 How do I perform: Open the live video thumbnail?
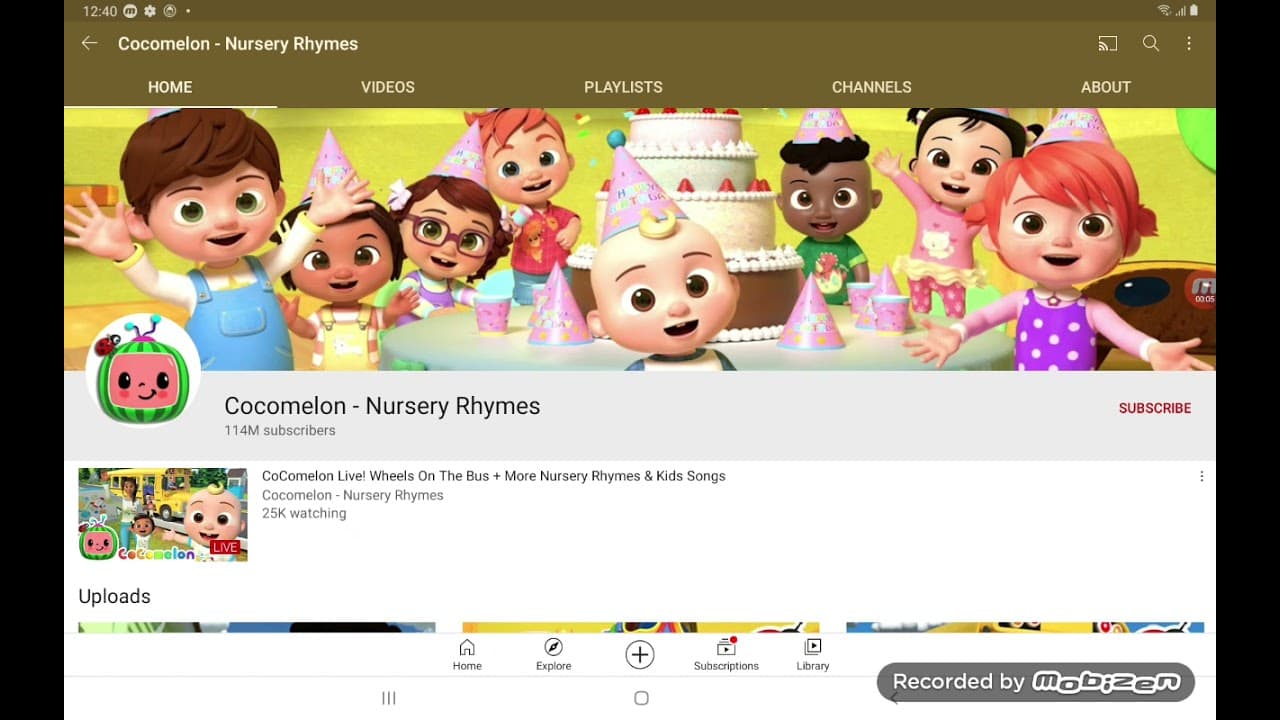163,514
